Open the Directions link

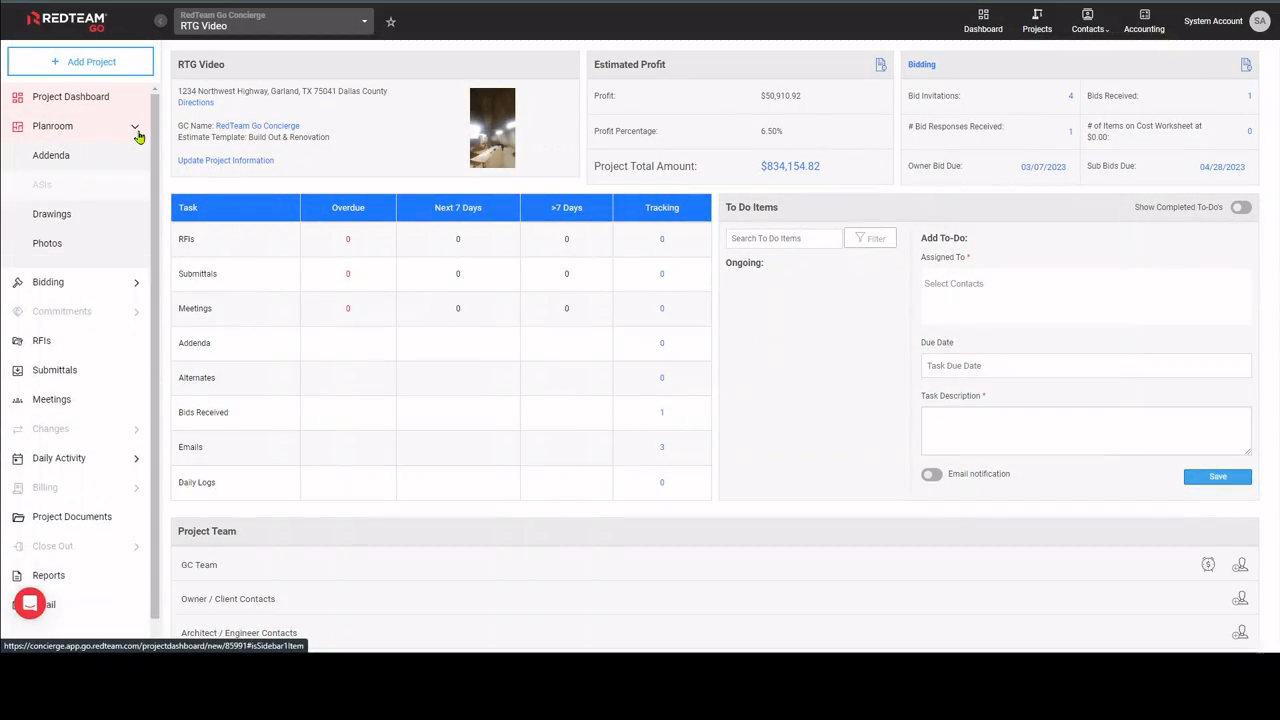(x=196, y=102)
